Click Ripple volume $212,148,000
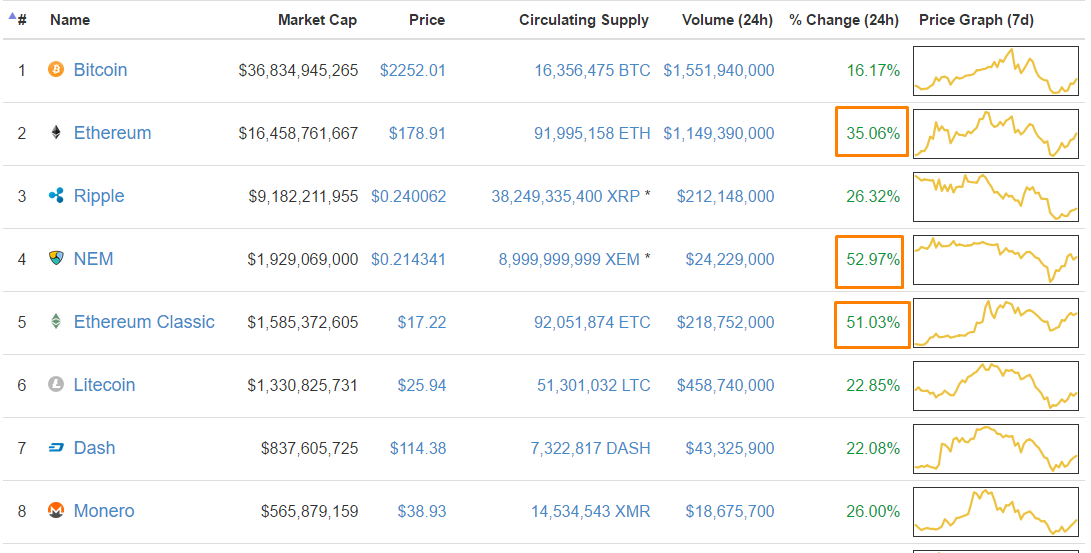Image resolution: width=1091 pixels, height=553 pixels. 726,197
